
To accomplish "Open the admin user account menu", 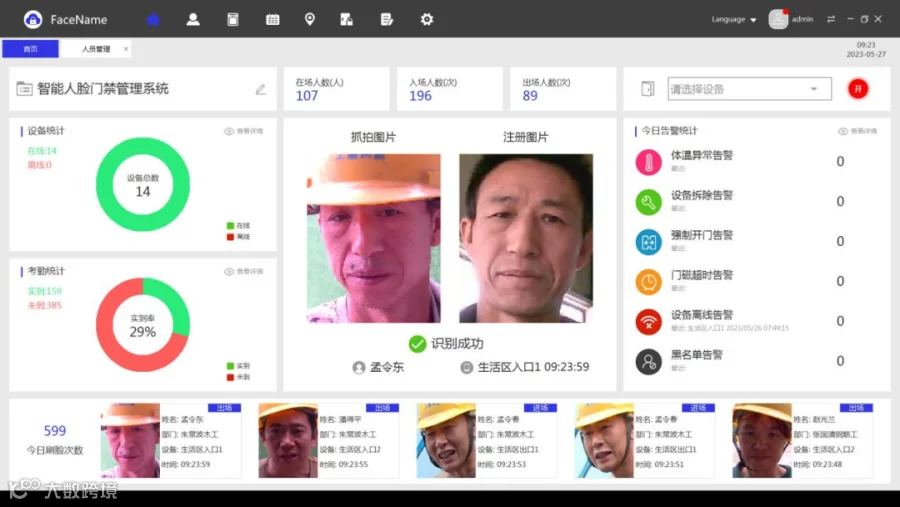I will 792,20.
